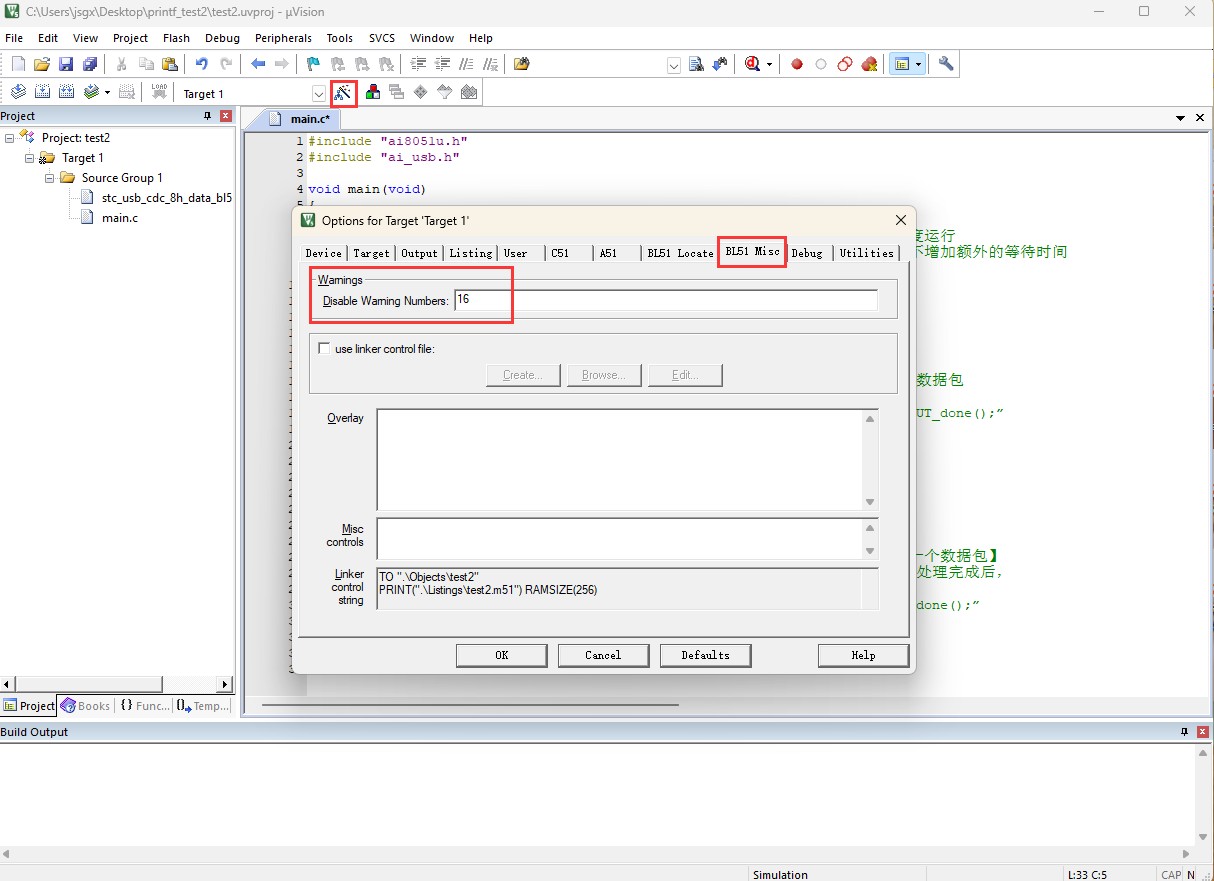
Task: Click the Open file folder icon
Action: point(42,64)
